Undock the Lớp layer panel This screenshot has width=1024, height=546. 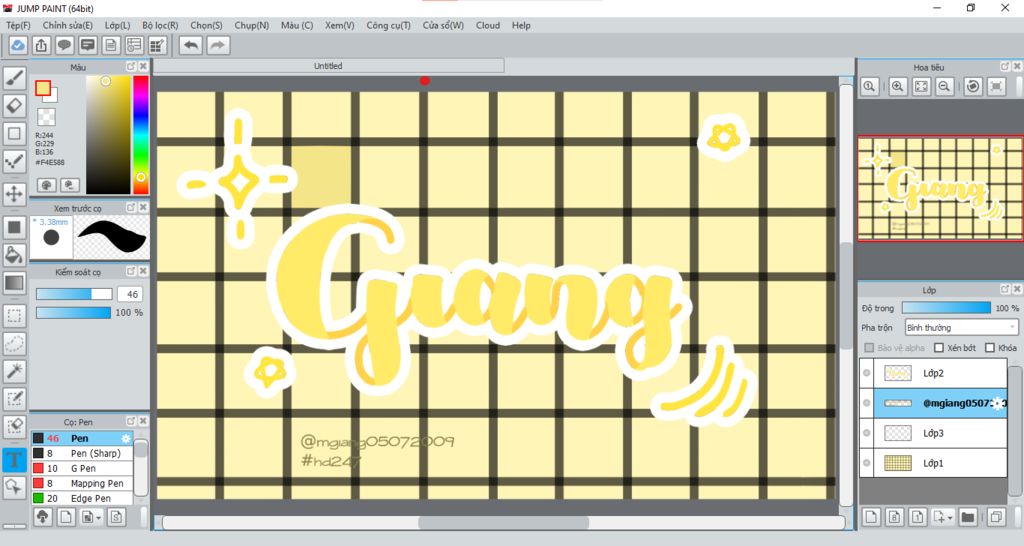click(x=1005, y=289)
